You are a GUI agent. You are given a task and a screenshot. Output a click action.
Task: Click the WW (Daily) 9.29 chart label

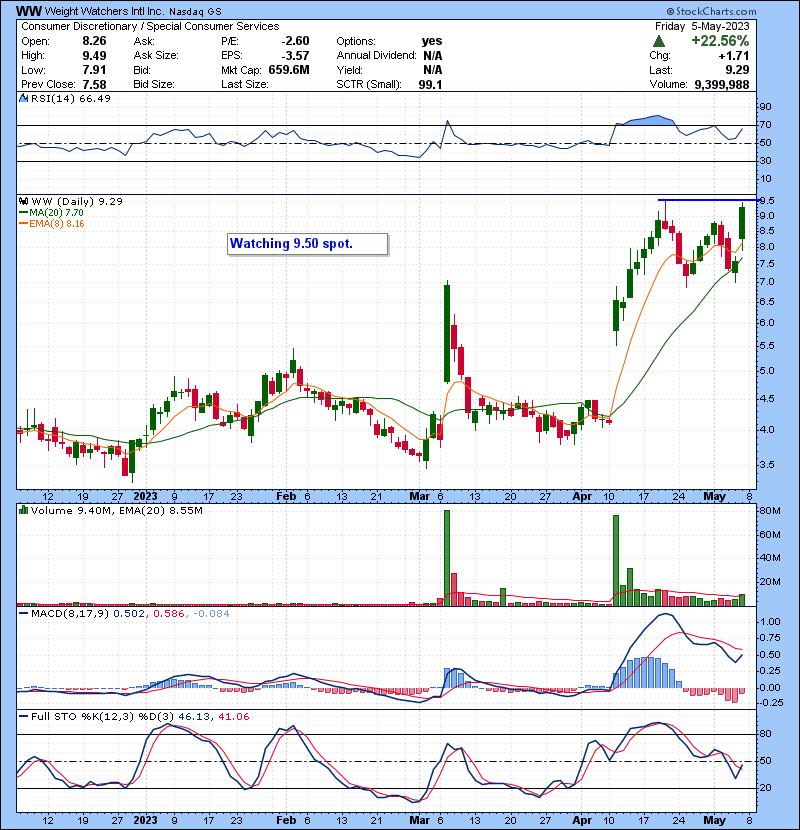click(77, 201)
